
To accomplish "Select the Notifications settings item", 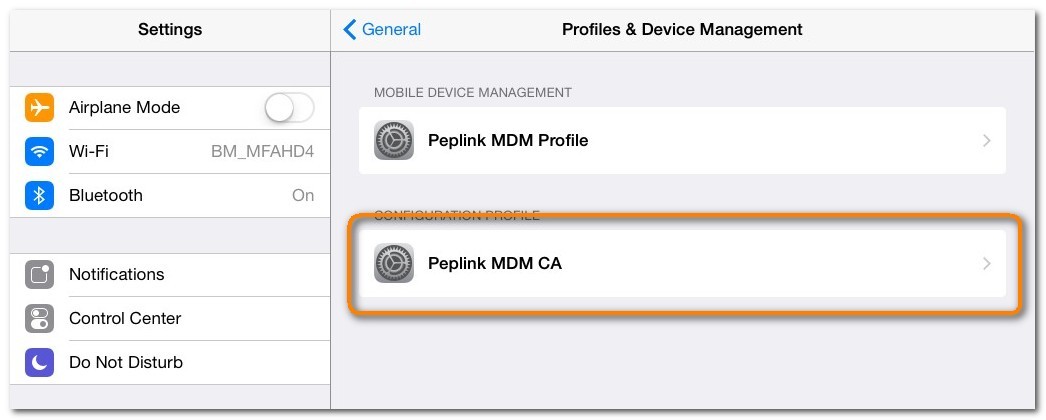I will (x=116, y=274).
